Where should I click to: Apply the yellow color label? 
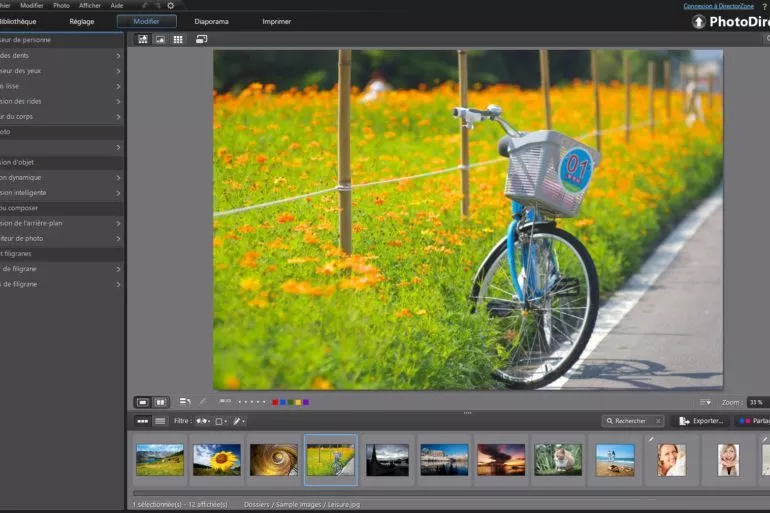(x=298, y=402)
